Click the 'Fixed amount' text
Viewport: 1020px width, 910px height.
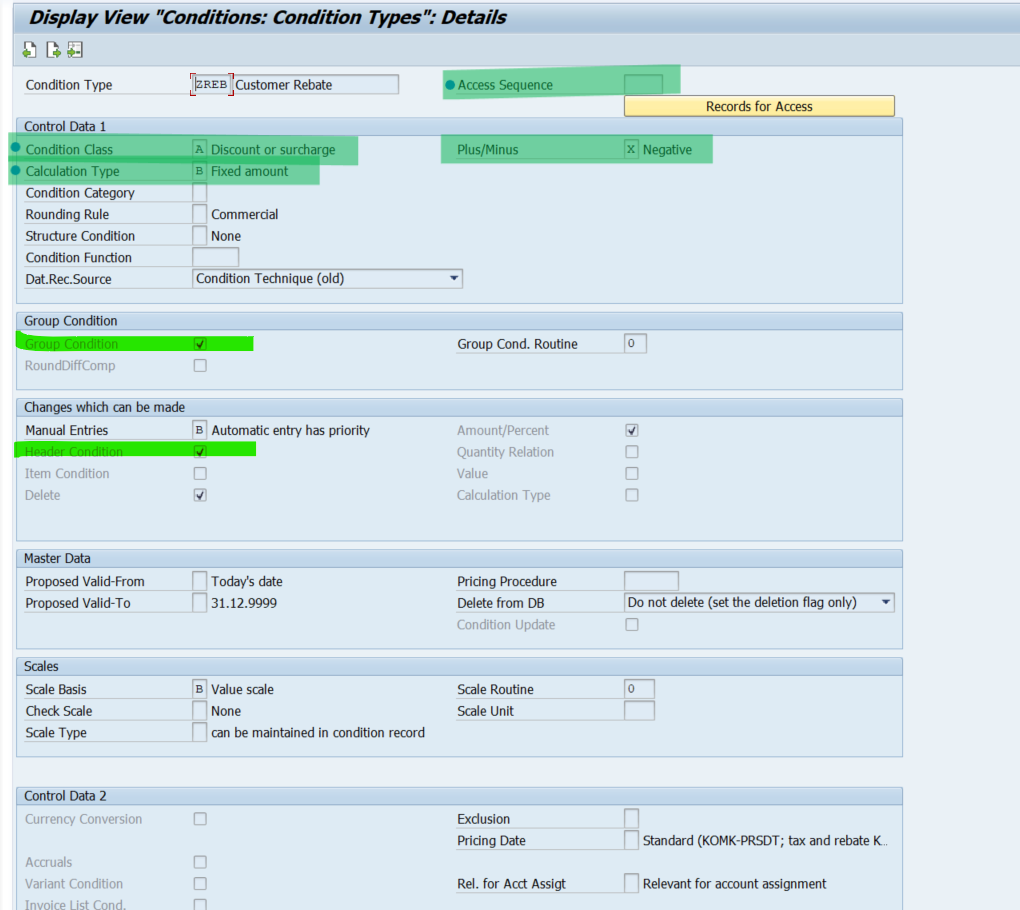click(x=249, y=171)
